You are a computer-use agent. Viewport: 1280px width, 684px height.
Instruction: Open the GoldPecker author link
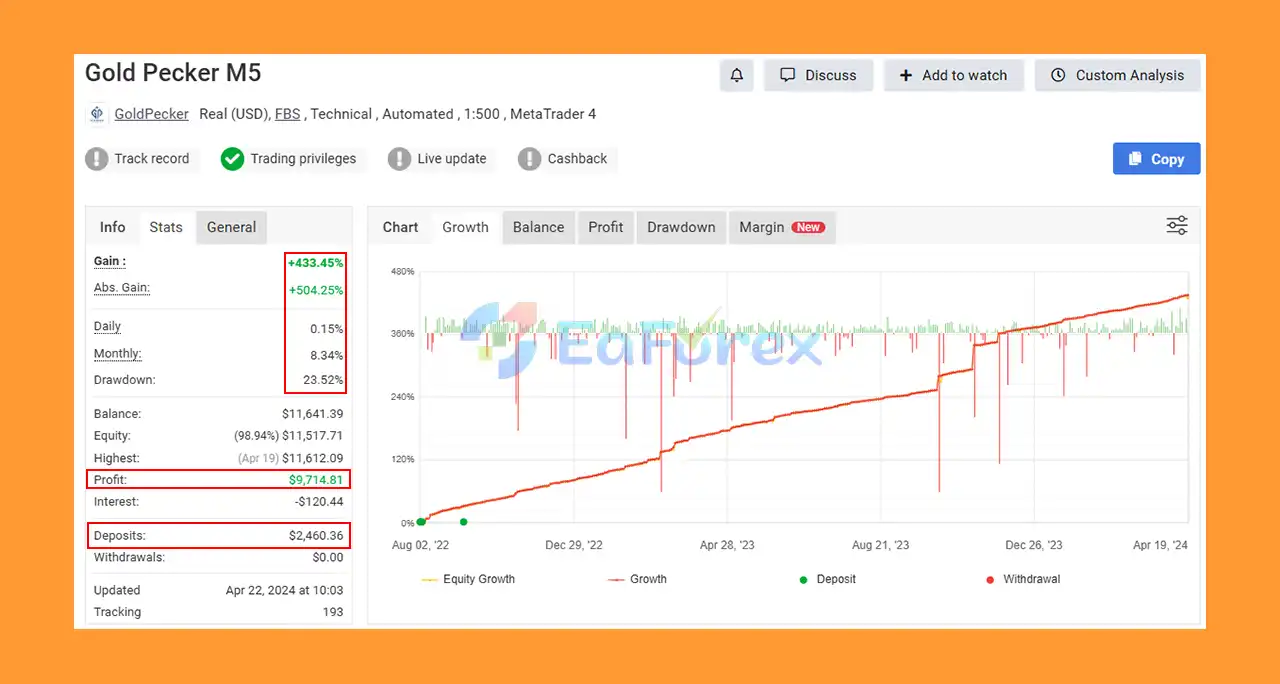click(152, 114)
